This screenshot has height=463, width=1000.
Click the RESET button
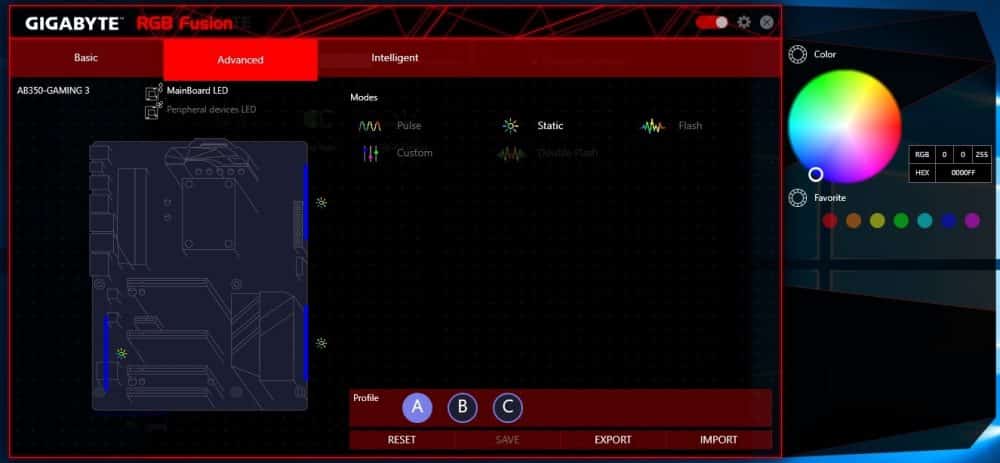[x=402, y=440]
